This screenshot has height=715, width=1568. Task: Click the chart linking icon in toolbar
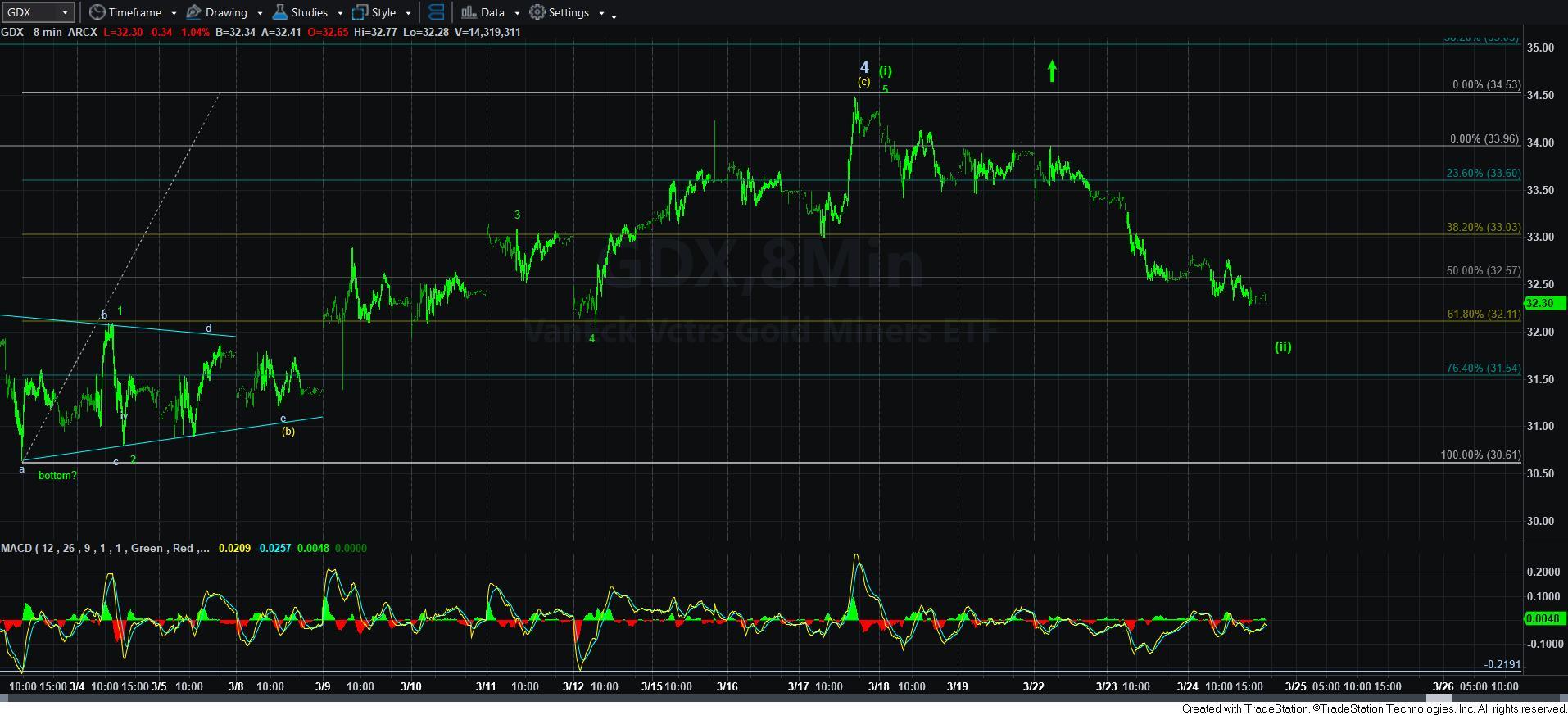[436, 12]
